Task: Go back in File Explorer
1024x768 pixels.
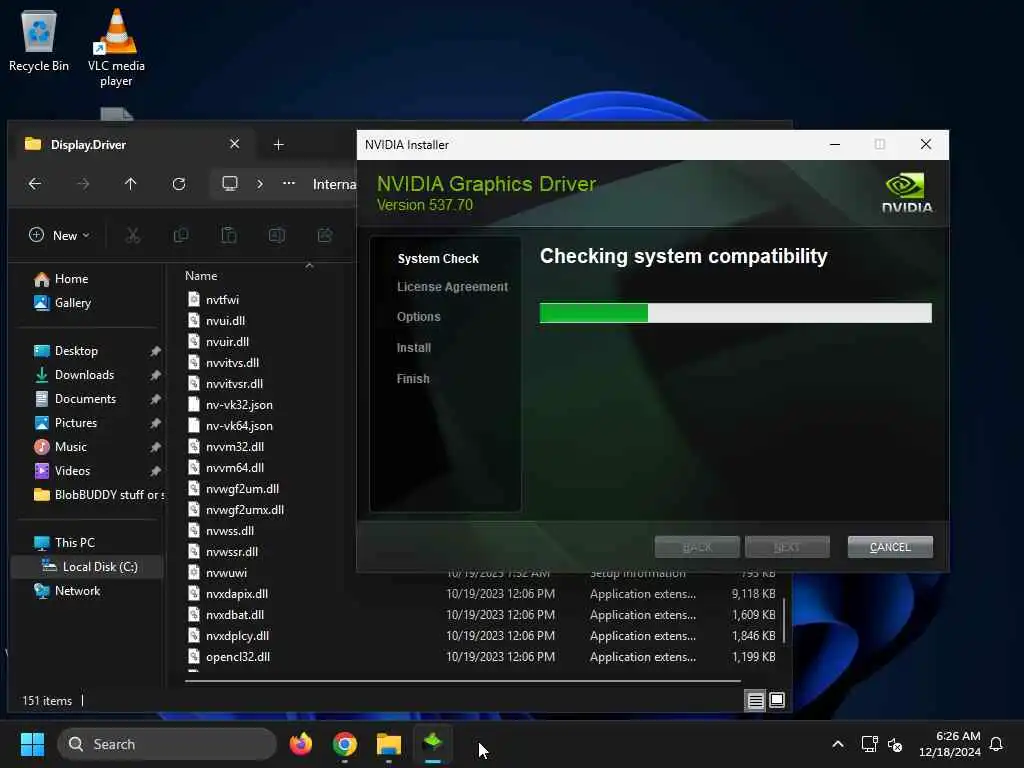Action: click(x=35, y=184)
